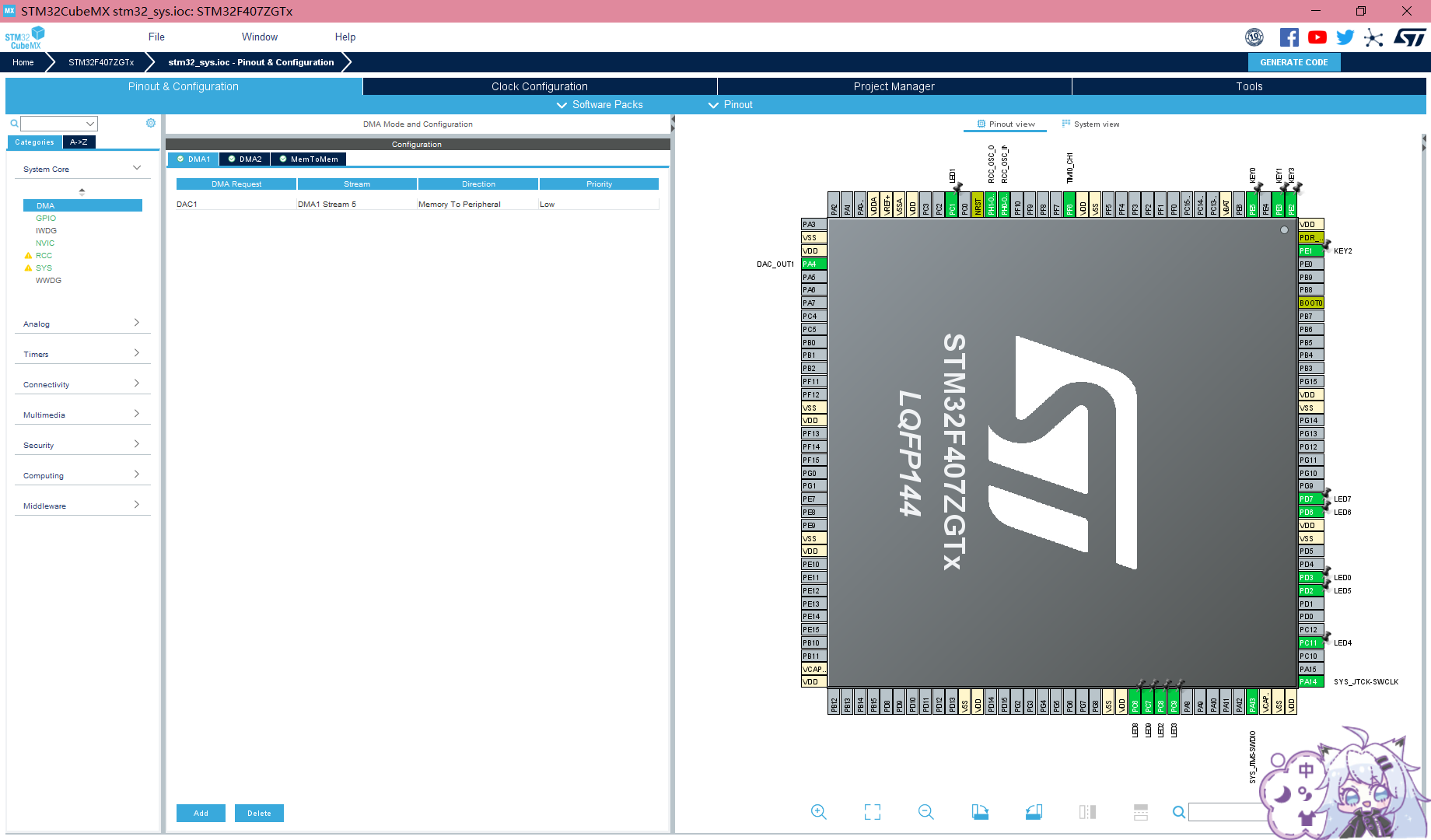Screen dimensions: 1431x840
Task: Switch to System view
Action: [1090, 124]
